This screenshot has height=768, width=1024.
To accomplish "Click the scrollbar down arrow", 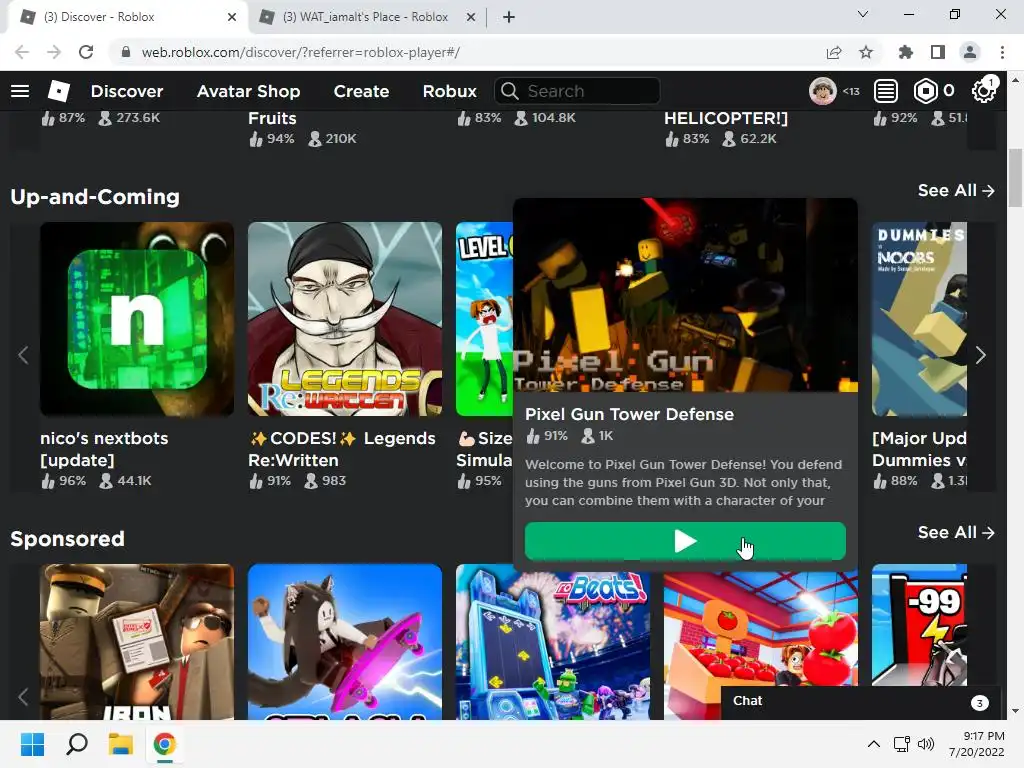I will [1015, 711].
